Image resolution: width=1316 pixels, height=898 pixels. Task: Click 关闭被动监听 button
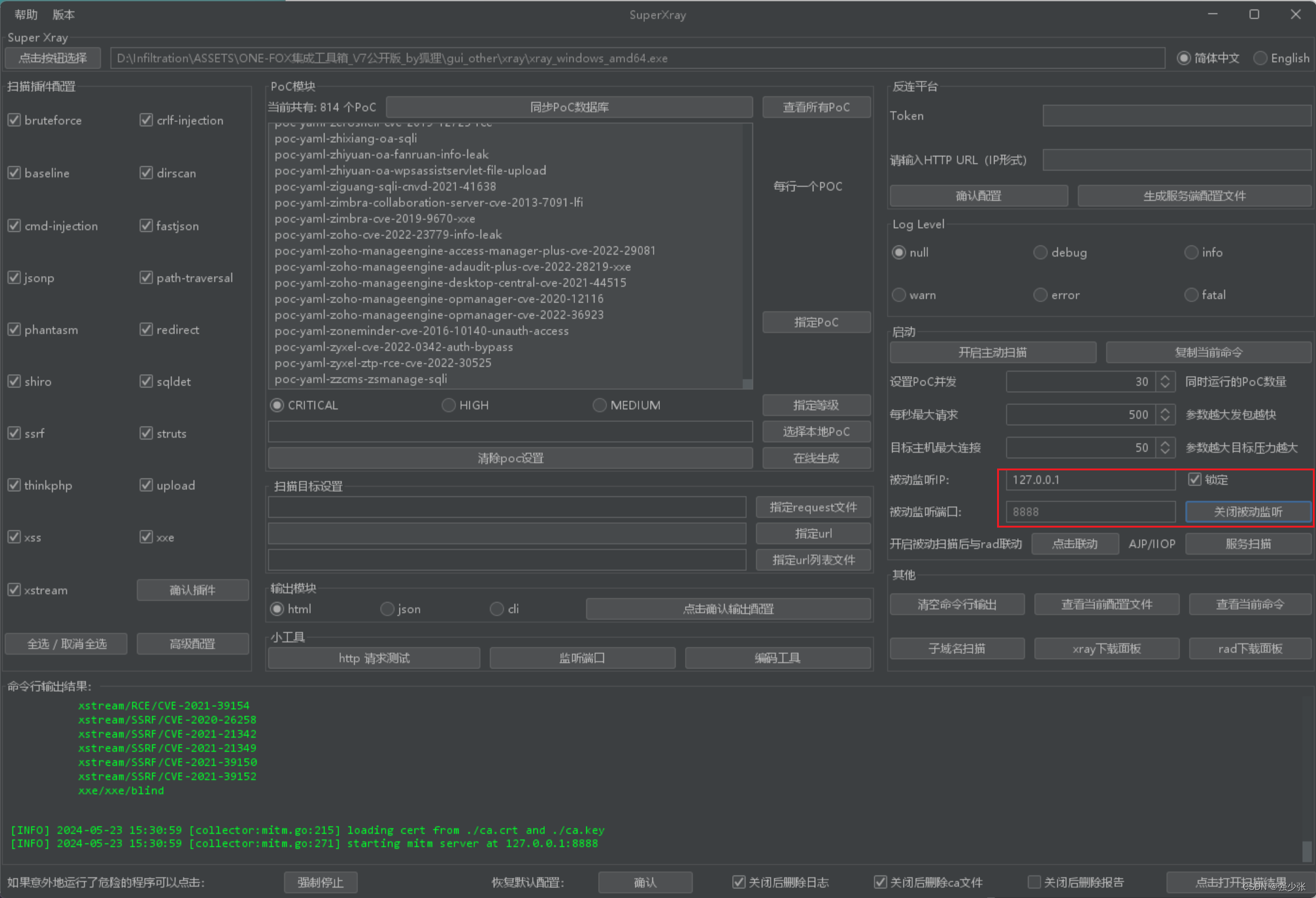point(1248,511)
